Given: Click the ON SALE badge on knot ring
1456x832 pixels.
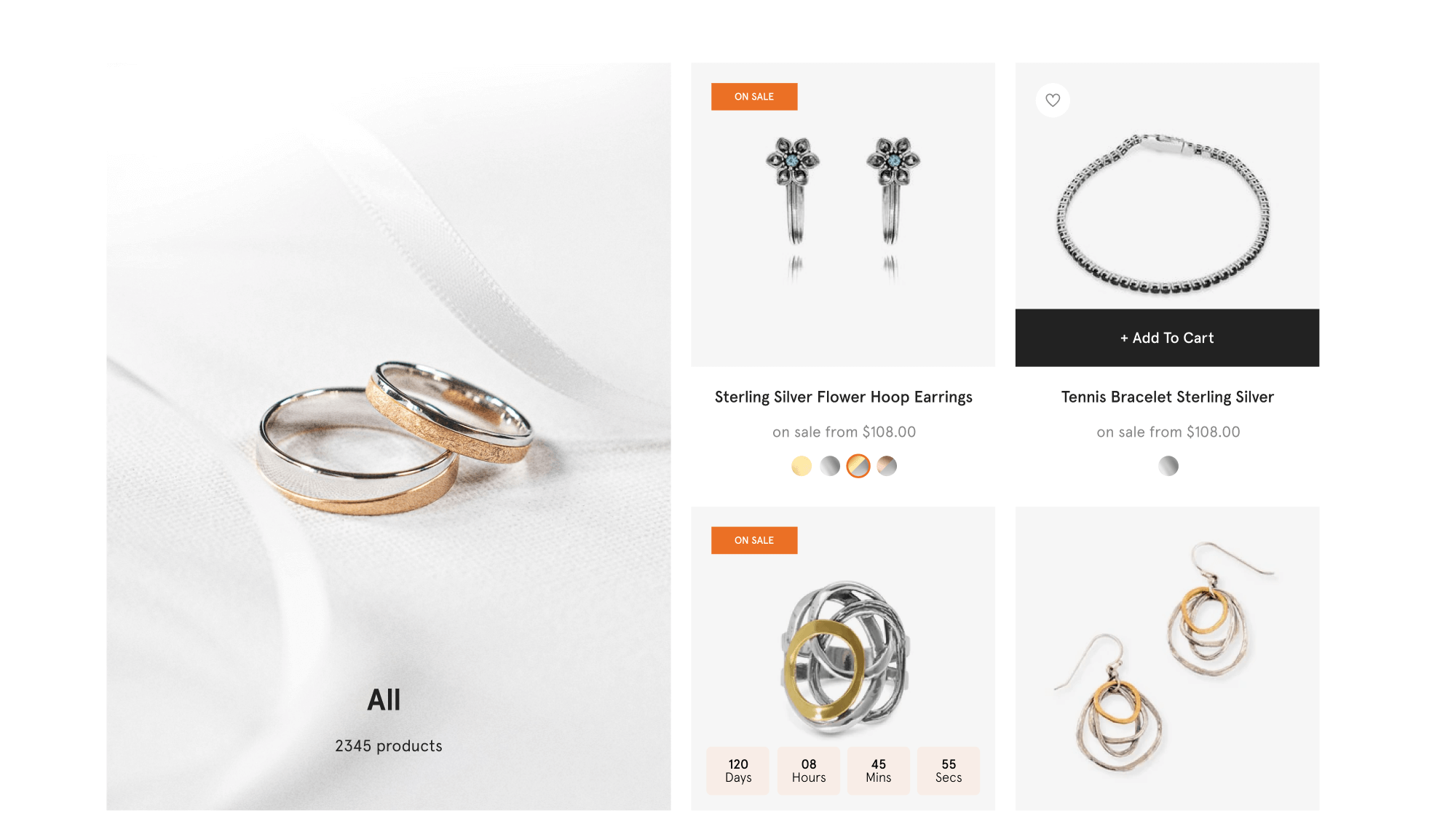Looking at the screenshot, I should tap(754, 541).
